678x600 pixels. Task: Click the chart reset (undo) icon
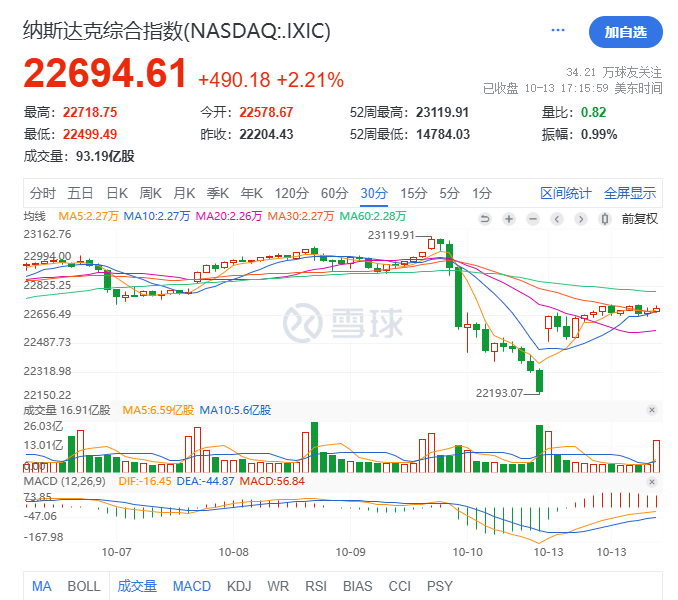485,219
